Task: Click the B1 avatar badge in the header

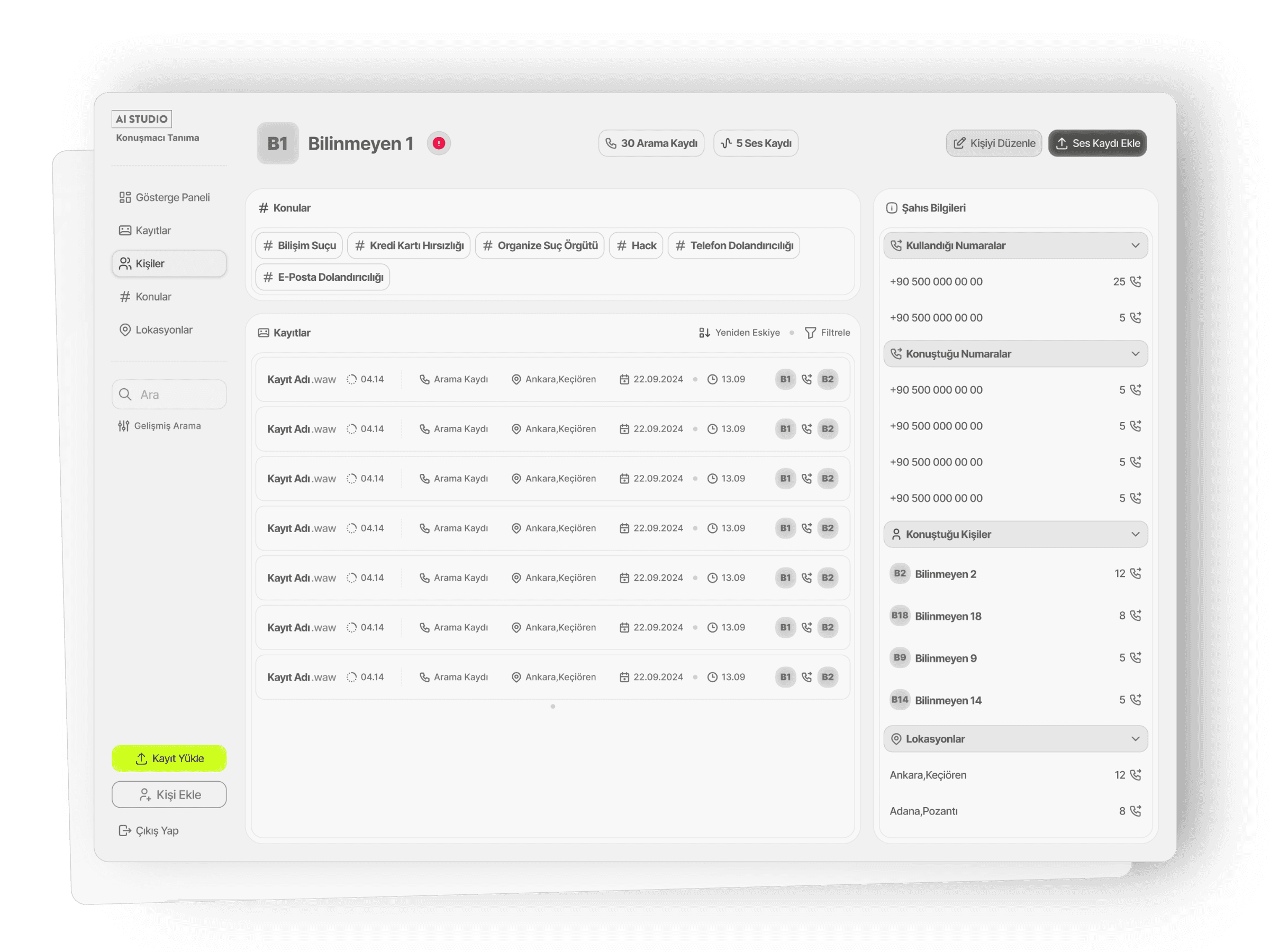Action: [277, 143]
